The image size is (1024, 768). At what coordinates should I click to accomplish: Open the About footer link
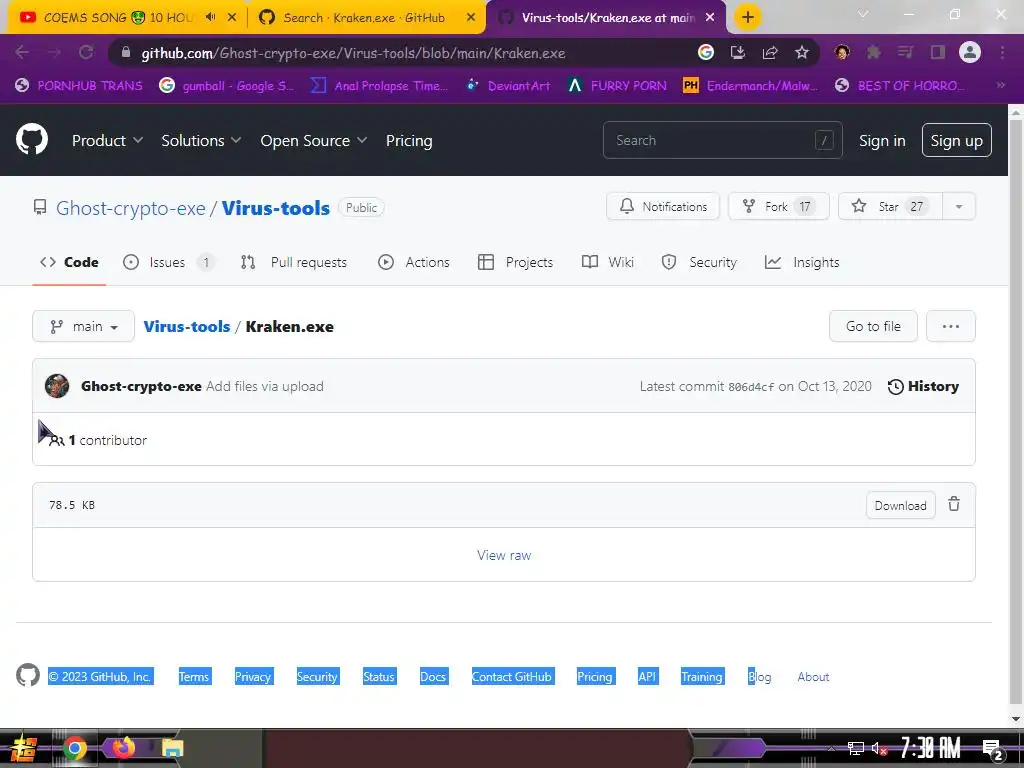813,677
